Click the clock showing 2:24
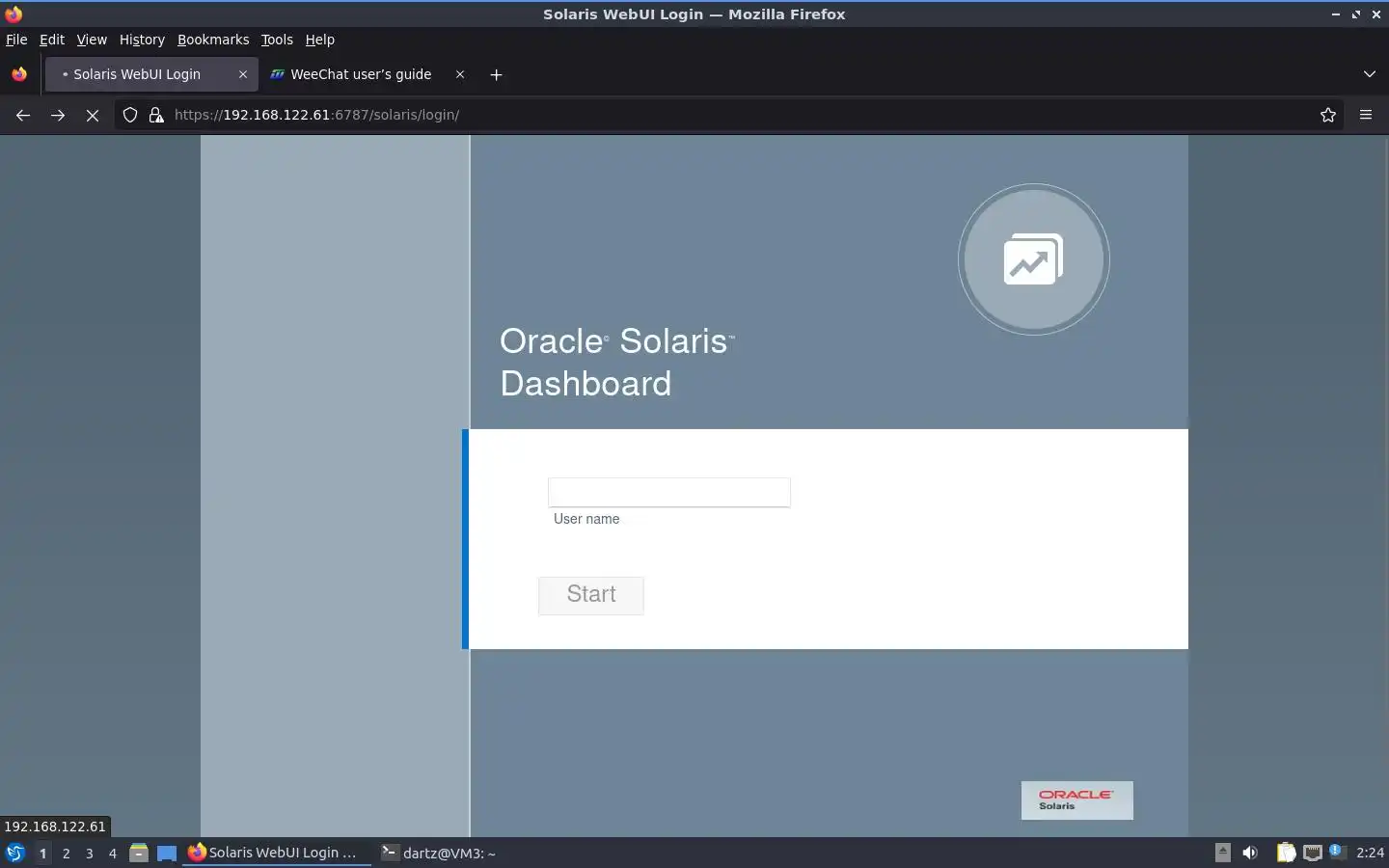Screen dimensions: 1389x868 1370,853
